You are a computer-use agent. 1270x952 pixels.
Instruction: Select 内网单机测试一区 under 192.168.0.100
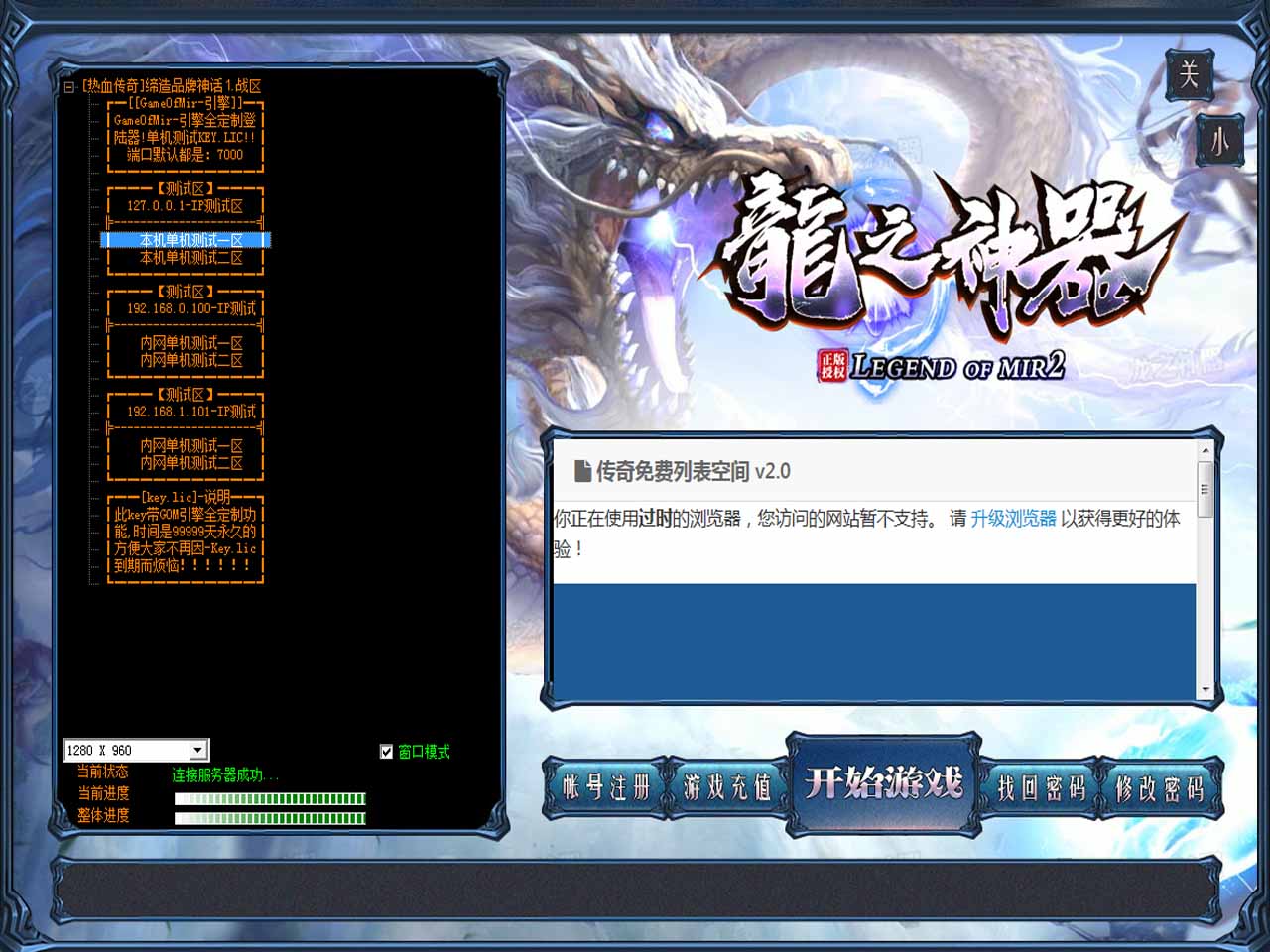point(186,343)
